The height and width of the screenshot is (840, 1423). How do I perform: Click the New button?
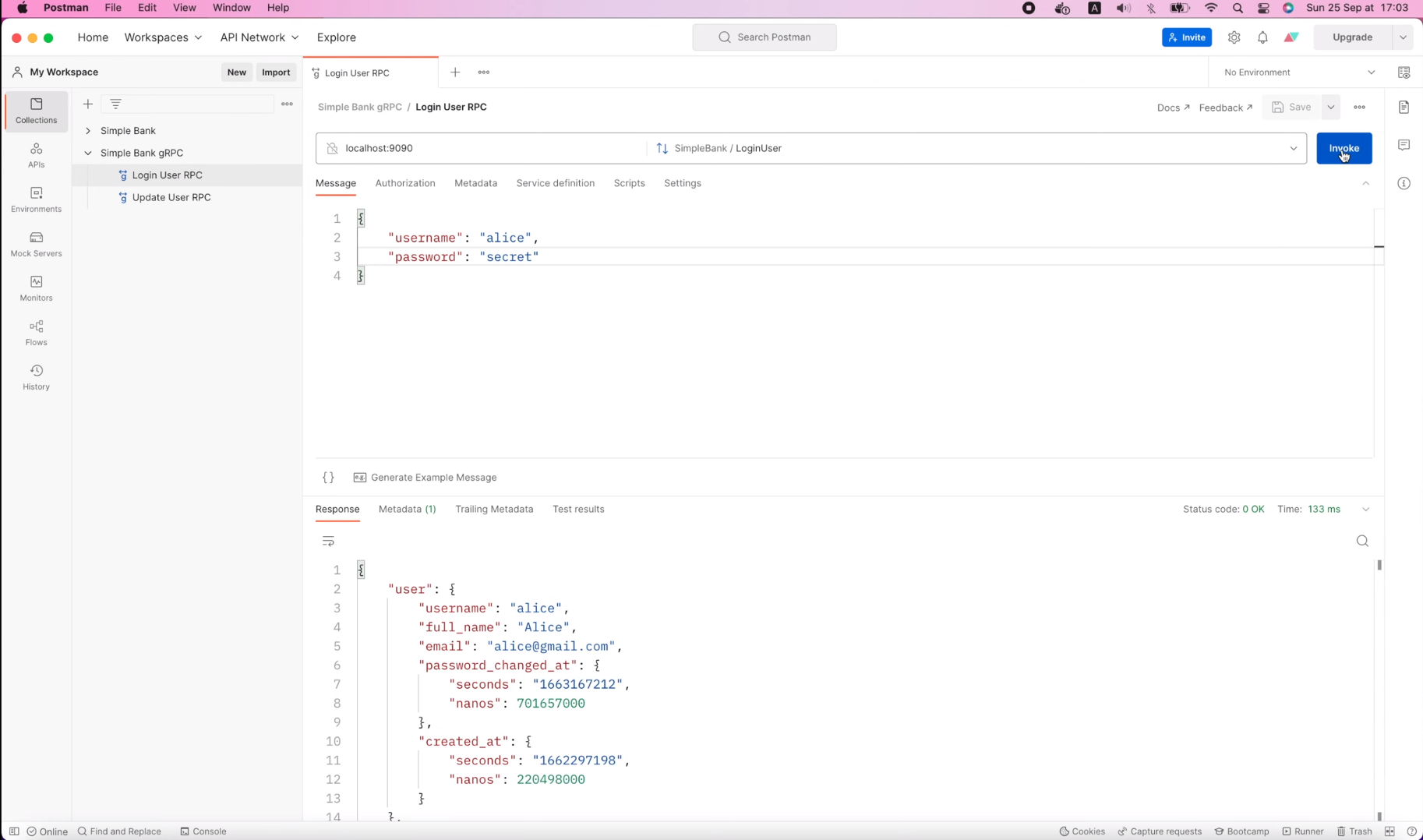pyautogui.click(x=236, y=72)
